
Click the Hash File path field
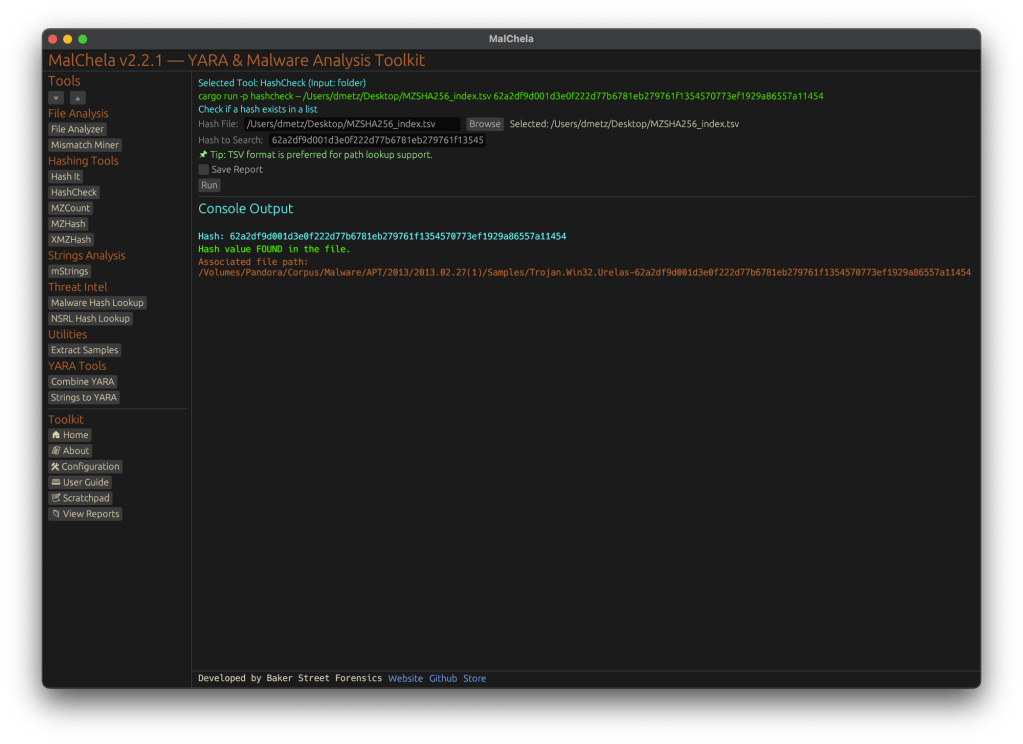click(352, 124)
